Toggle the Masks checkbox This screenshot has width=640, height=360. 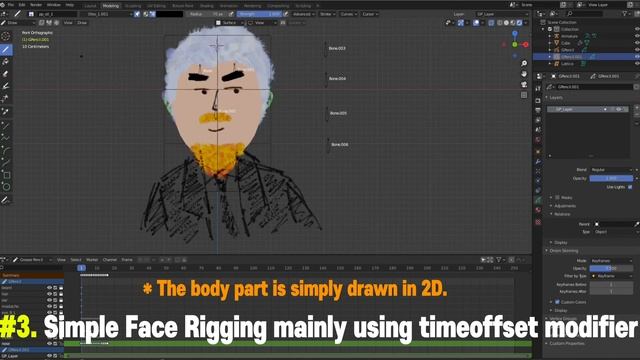click(x=557, y=198)
